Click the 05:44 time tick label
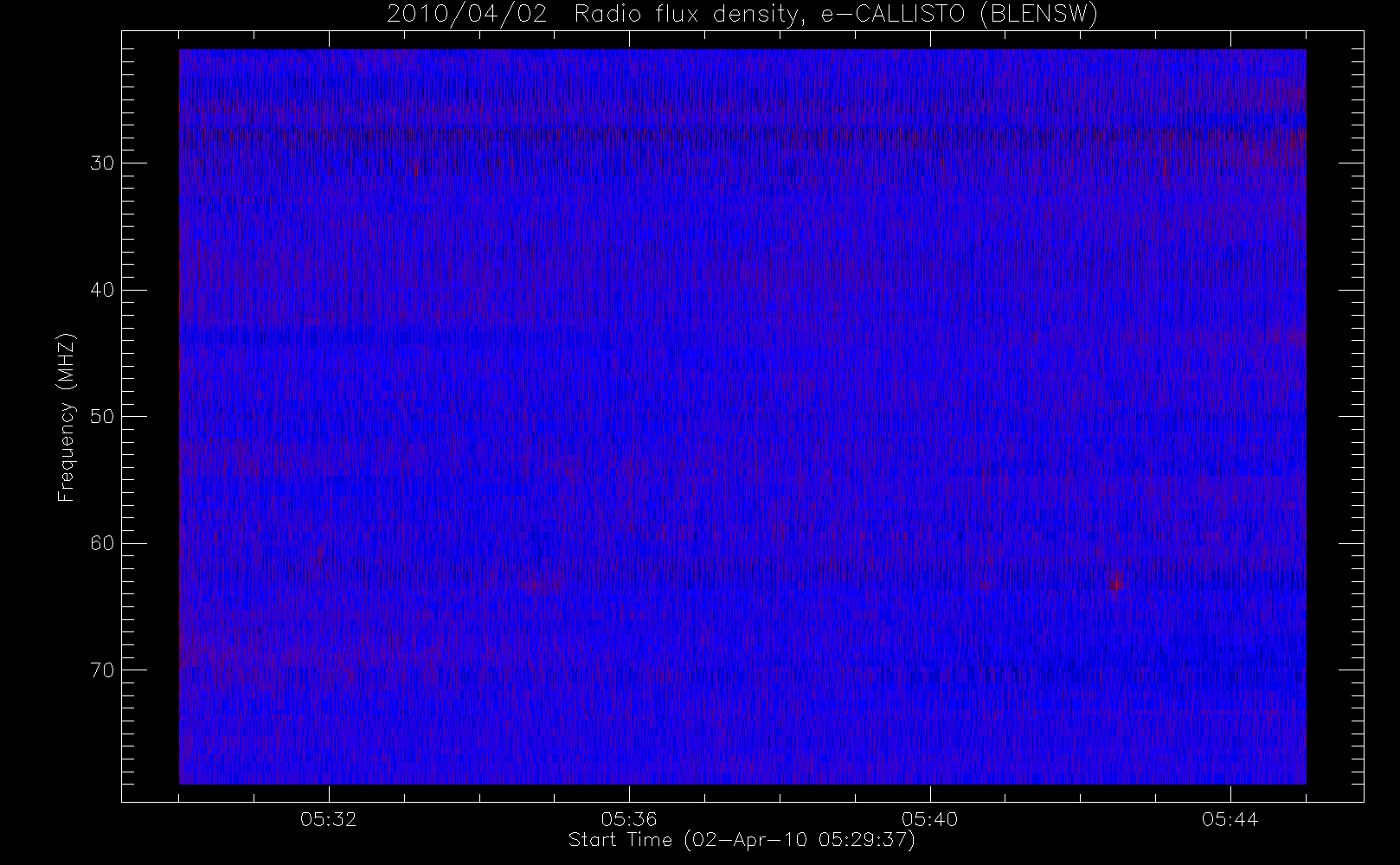This screenshot has height=865, width=1400. tap(1230, 819)
